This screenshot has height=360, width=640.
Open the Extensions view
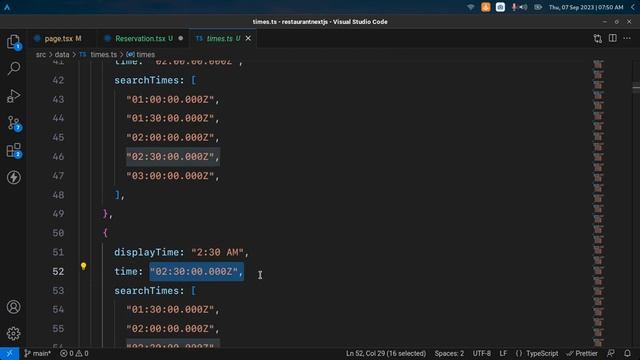pyautogui.click(x=13, y=150)
